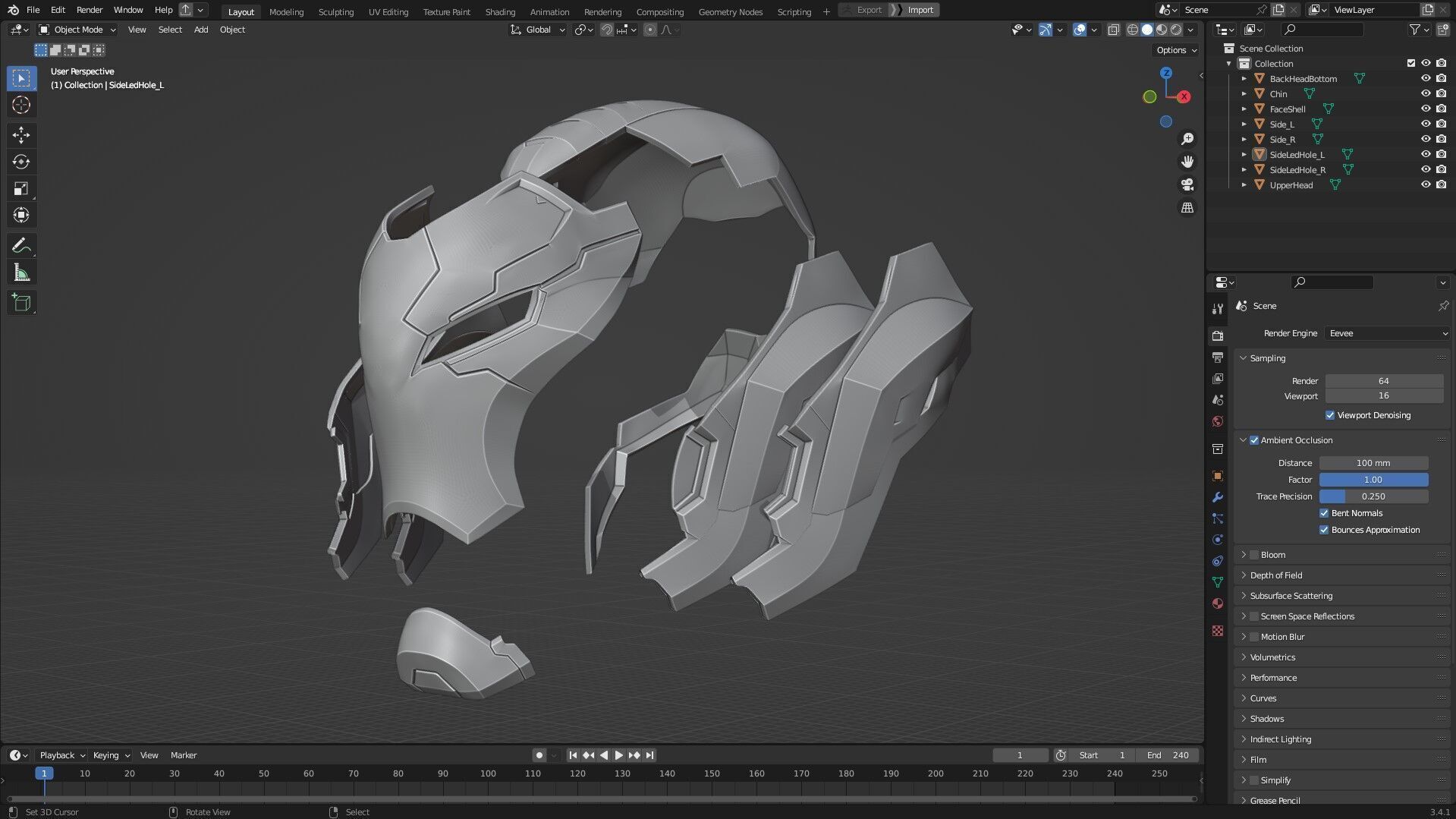Viewport: 1456px width, 819px height.
Task: Select the Rotate tool
Action: coord(21,162)
